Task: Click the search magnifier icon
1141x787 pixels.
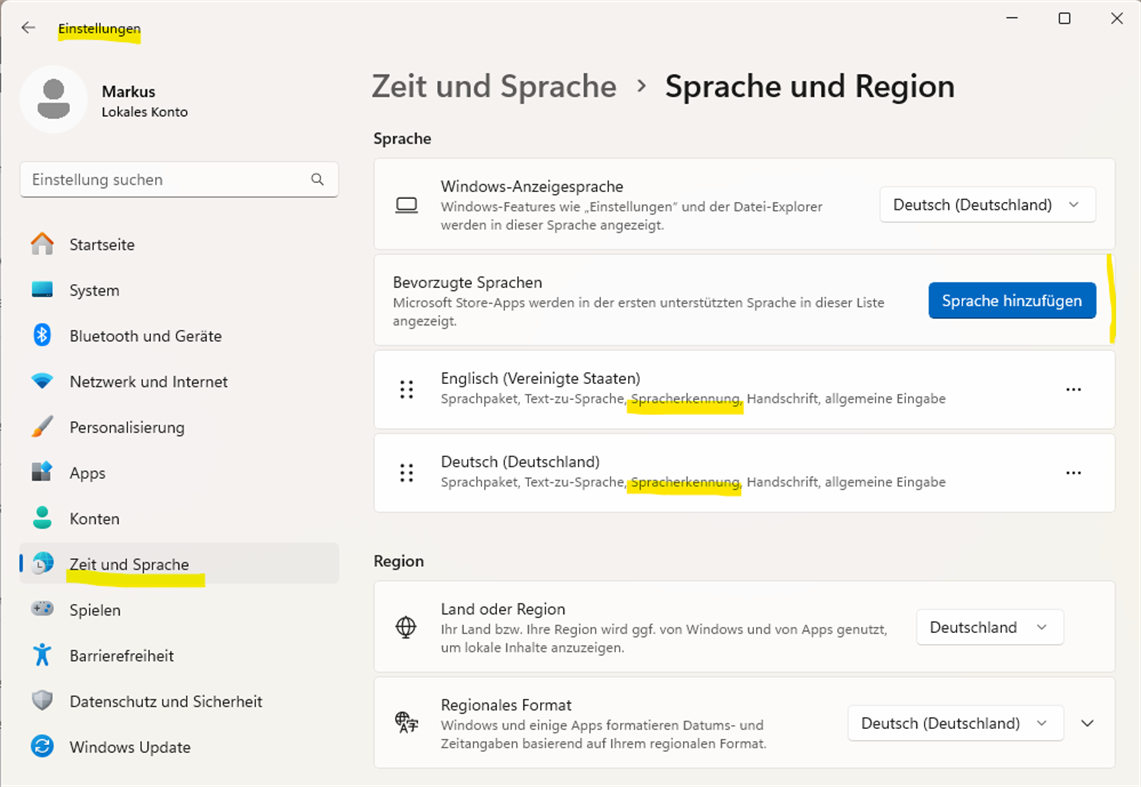Action: pos(317,180)
